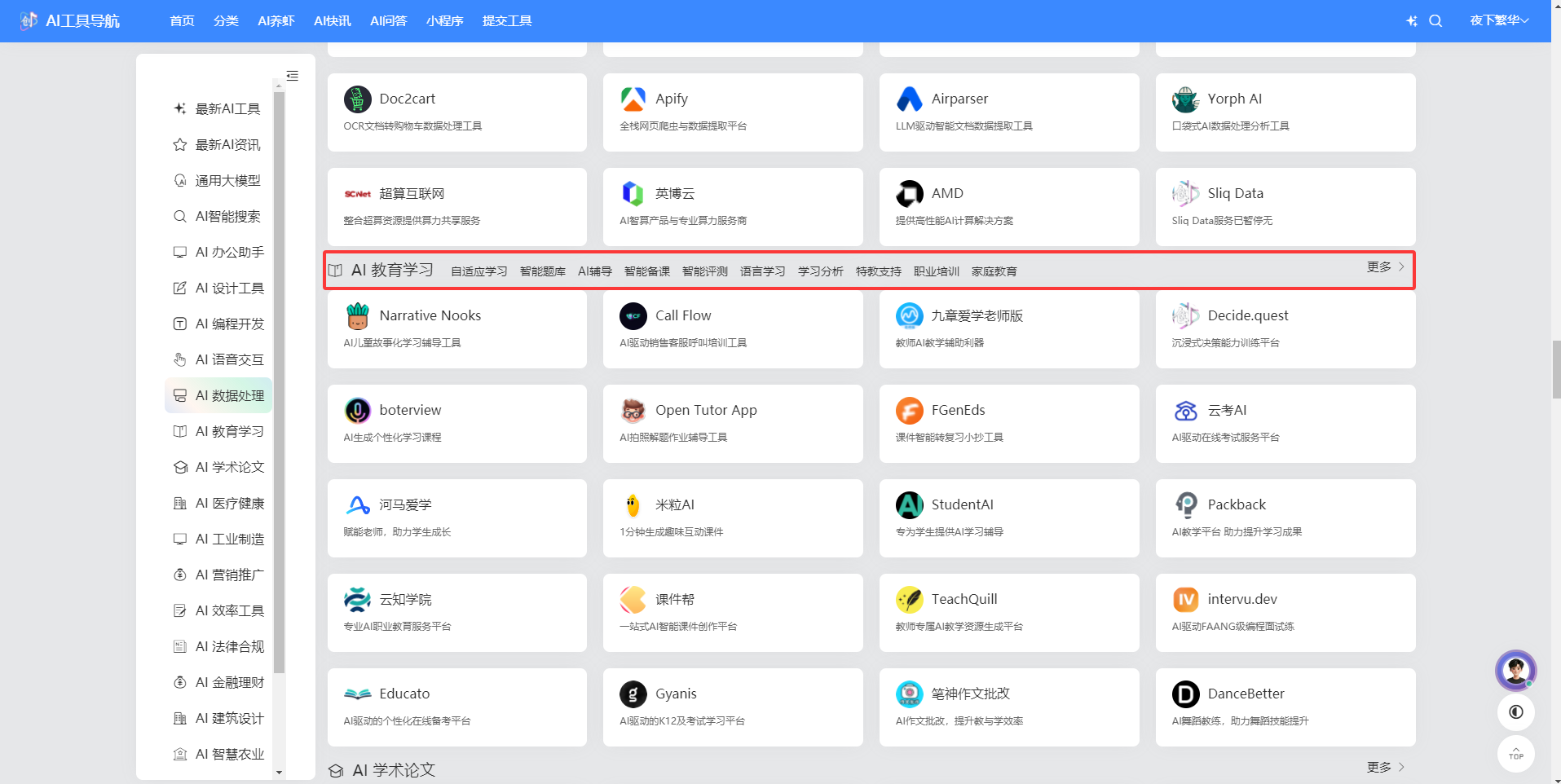This screenshot has height=784, width=1561.
Task: Return to top with the TOP button
Action: point(1515,754)
